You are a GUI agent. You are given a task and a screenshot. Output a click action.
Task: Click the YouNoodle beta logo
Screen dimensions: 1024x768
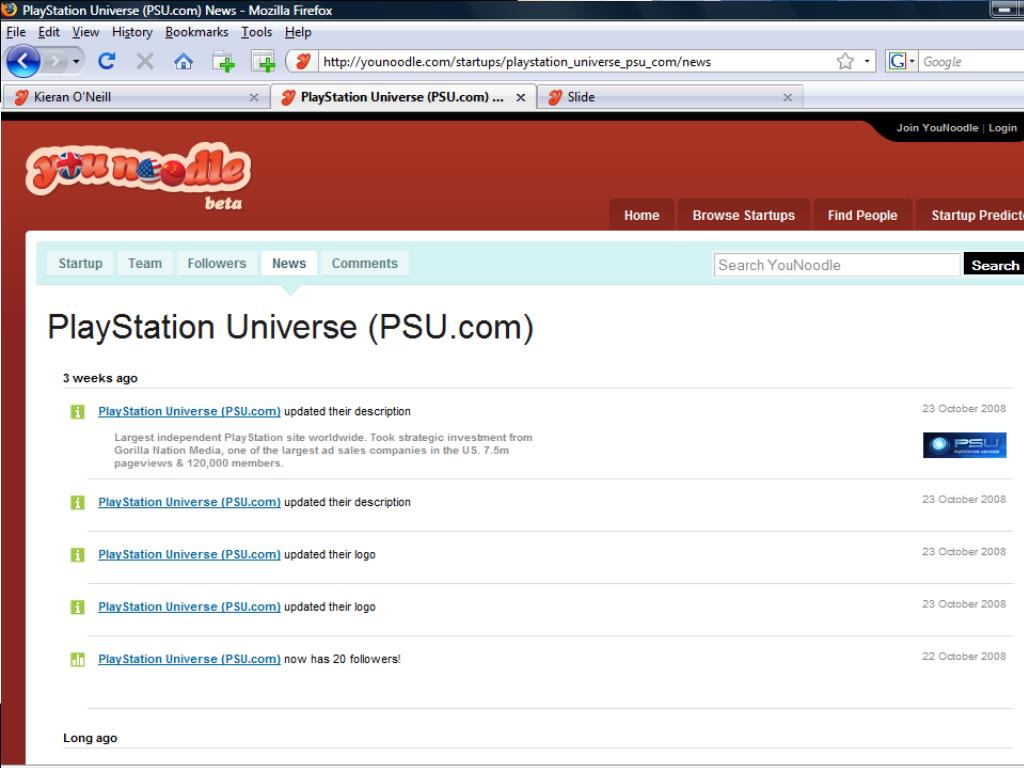click(x=138, y=176)
